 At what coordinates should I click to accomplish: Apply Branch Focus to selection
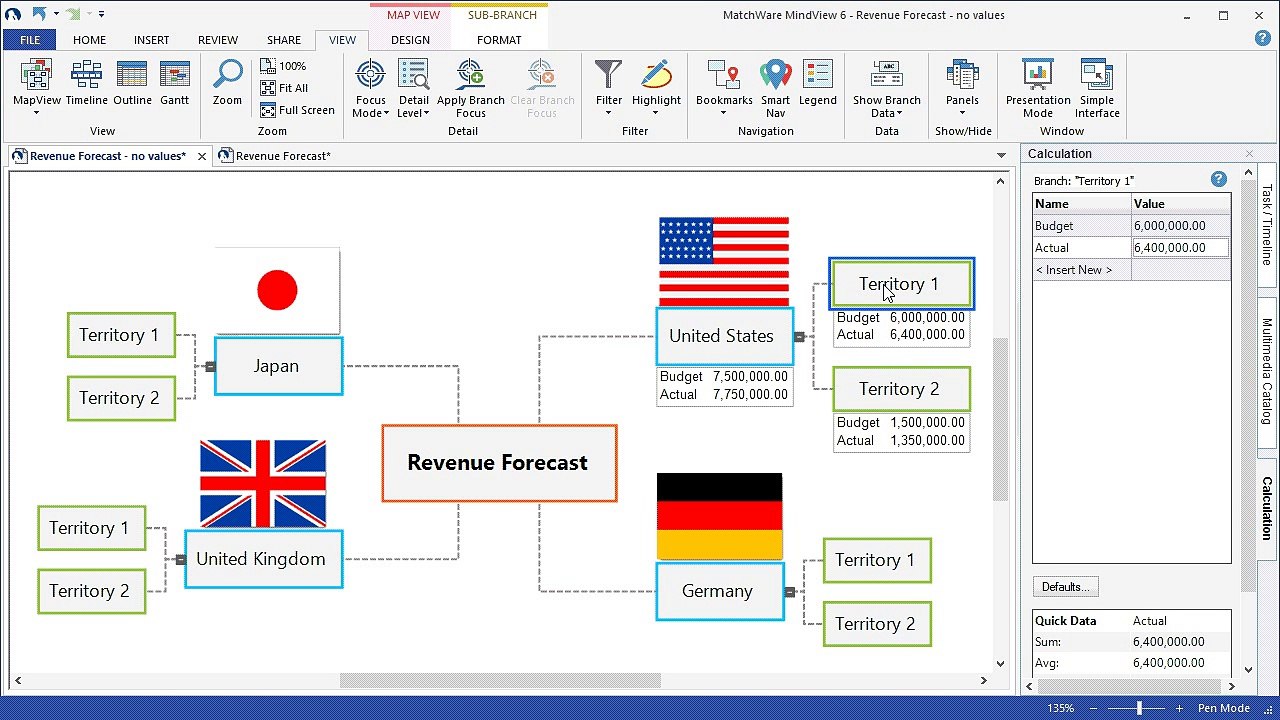coord(470,88)
